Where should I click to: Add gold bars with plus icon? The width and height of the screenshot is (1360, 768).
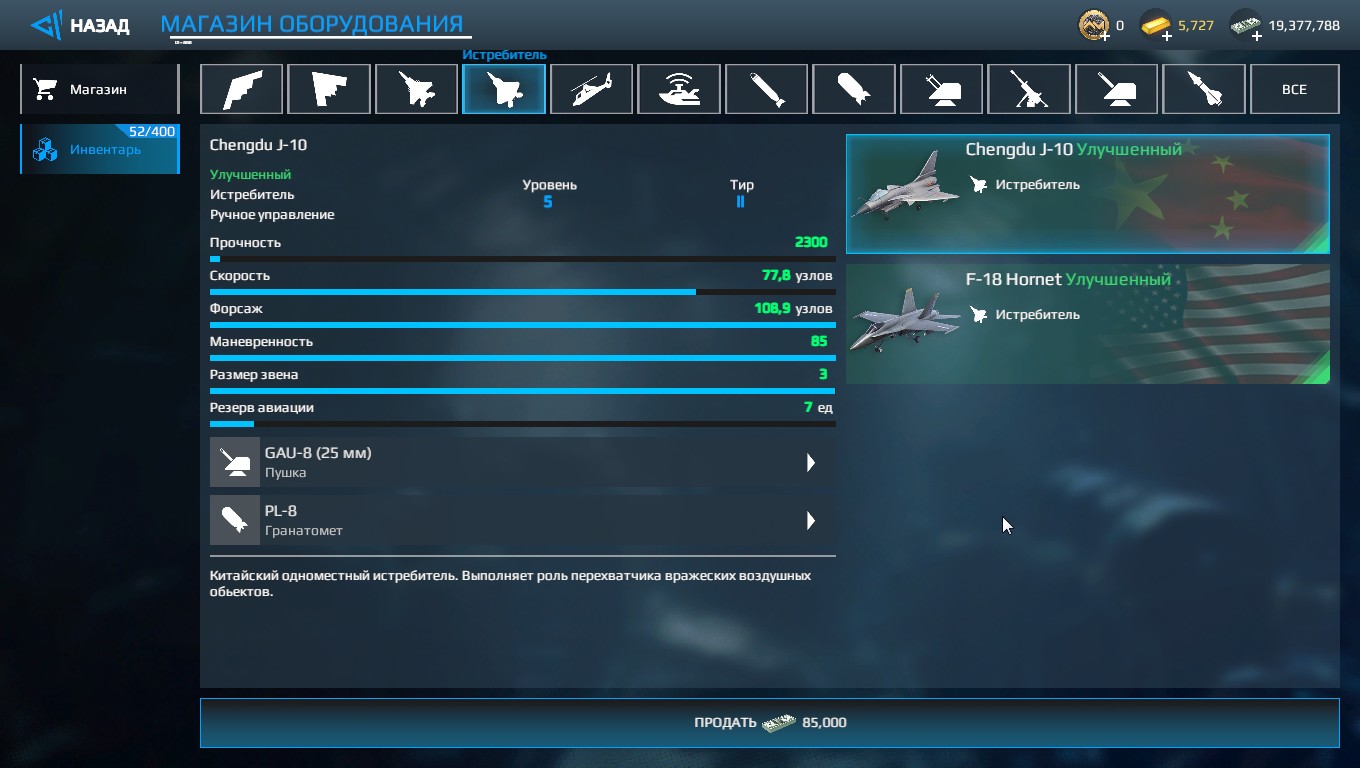[1166, 36]
